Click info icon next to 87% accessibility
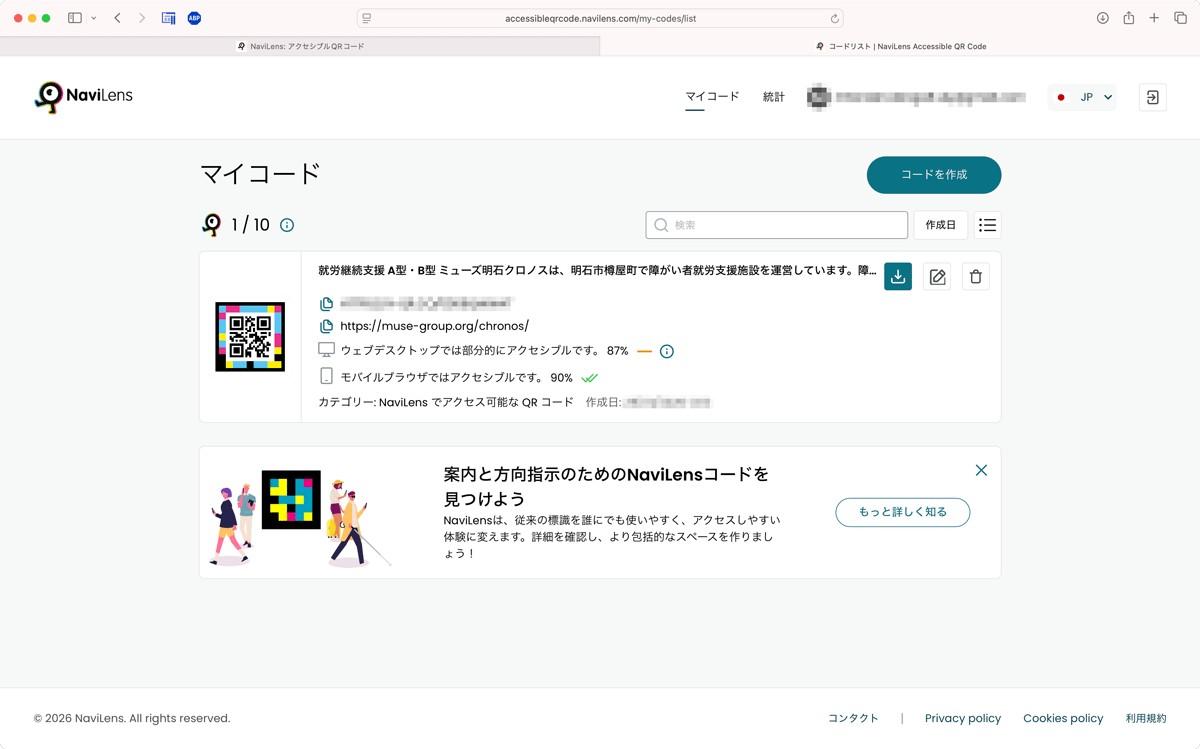1200x749 pixels. (x=667, y=351)
